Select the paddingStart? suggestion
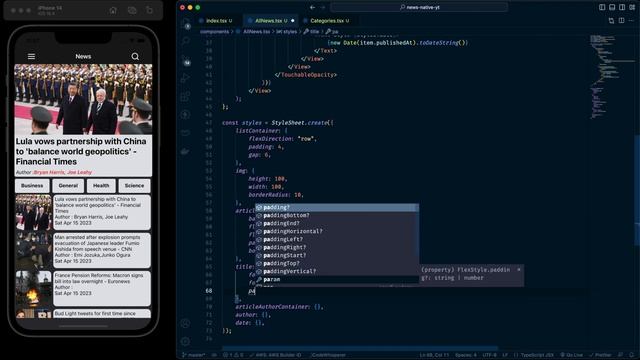 tap(337, 256)
